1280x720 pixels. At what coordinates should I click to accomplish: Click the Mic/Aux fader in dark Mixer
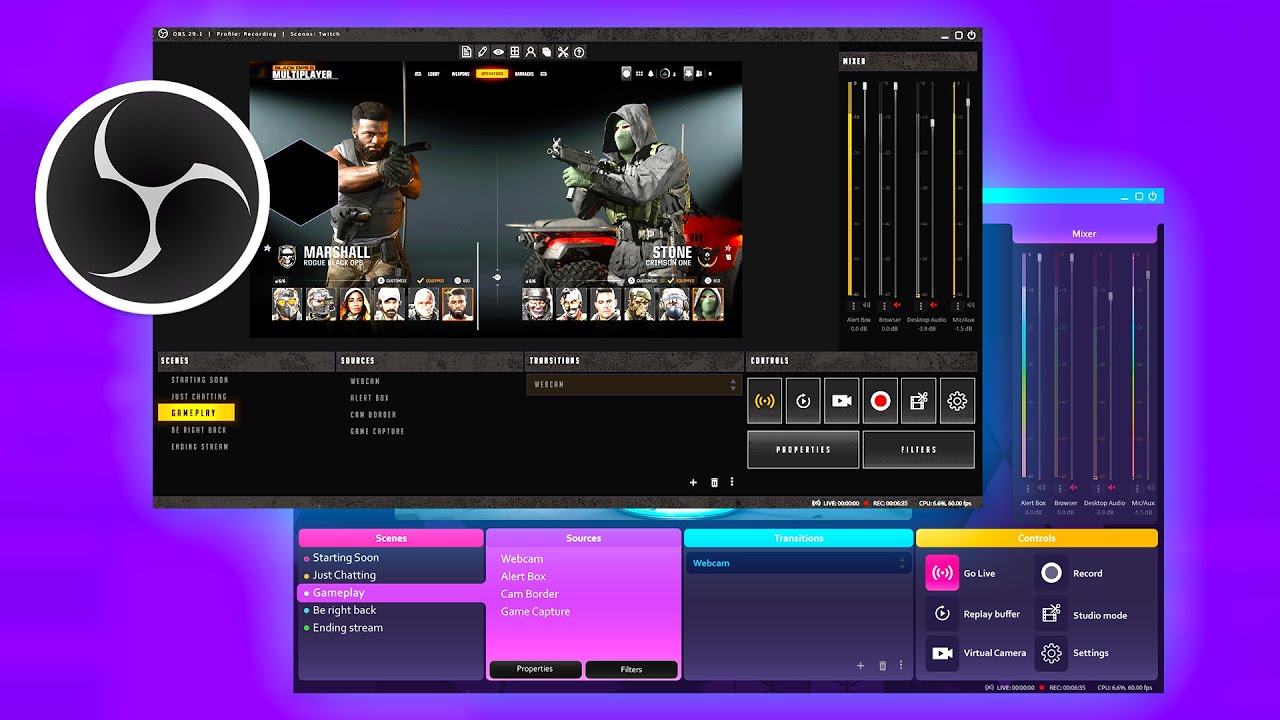(969, 101)
